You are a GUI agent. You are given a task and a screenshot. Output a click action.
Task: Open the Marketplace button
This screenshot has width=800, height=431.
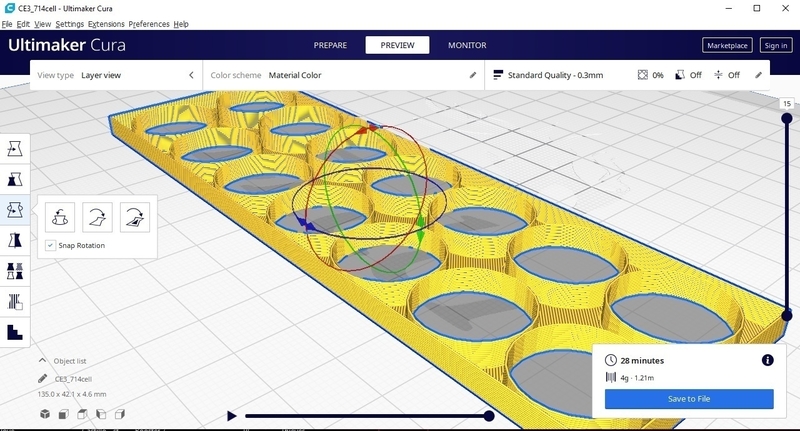(x=727, y=45)
